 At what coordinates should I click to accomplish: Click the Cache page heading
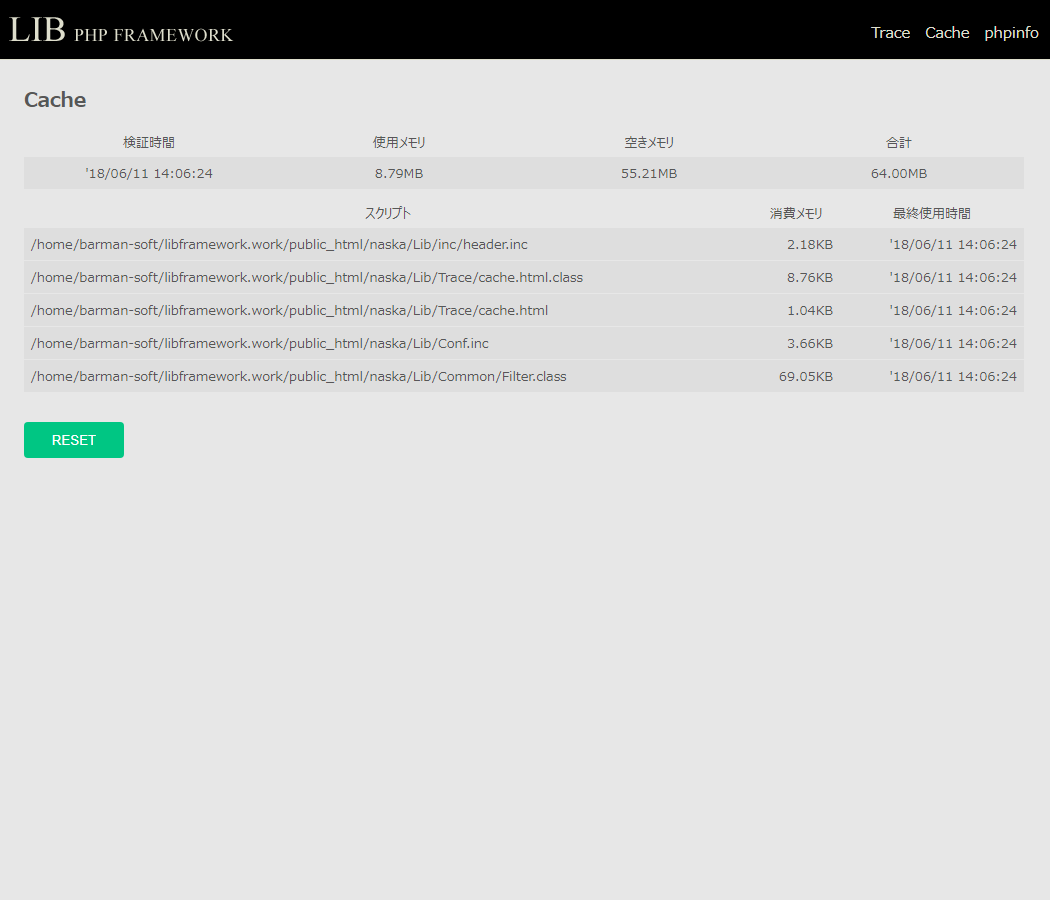[55, 100]
